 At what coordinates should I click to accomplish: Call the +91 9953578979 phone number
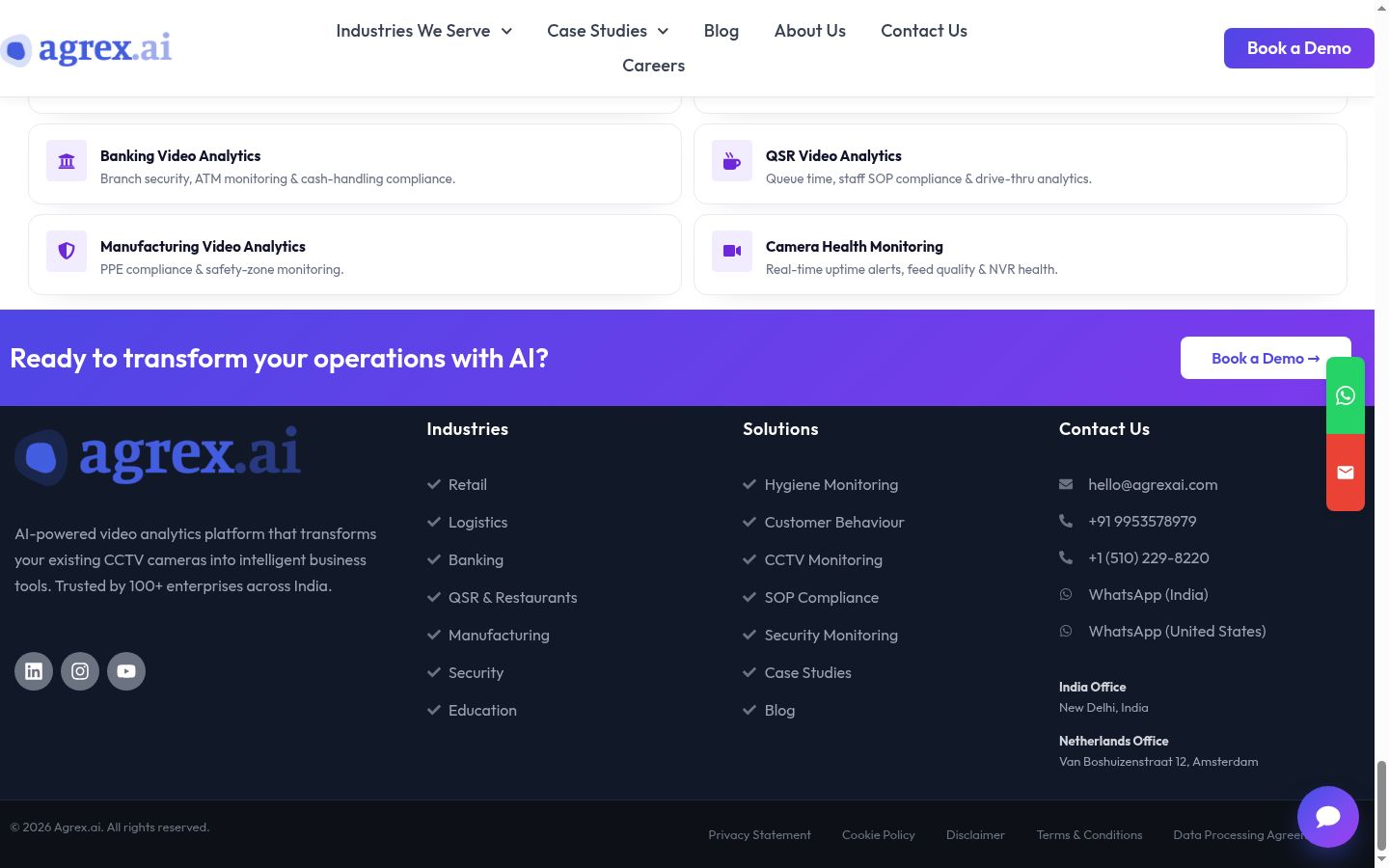1142,522
